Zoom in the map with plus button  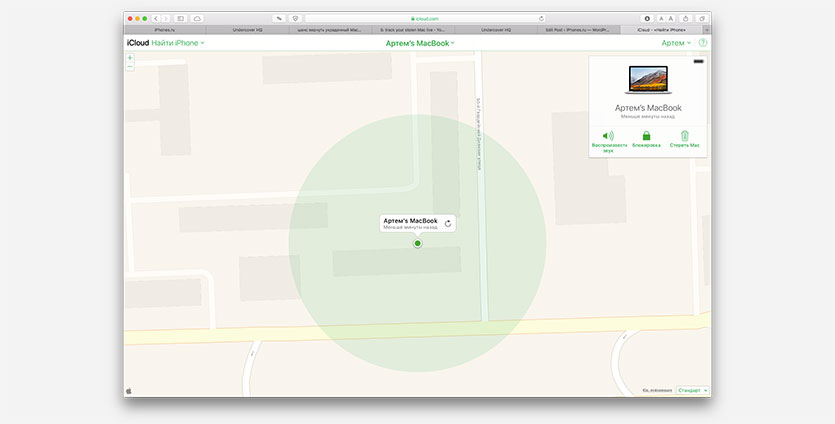(x=130, y=58)
